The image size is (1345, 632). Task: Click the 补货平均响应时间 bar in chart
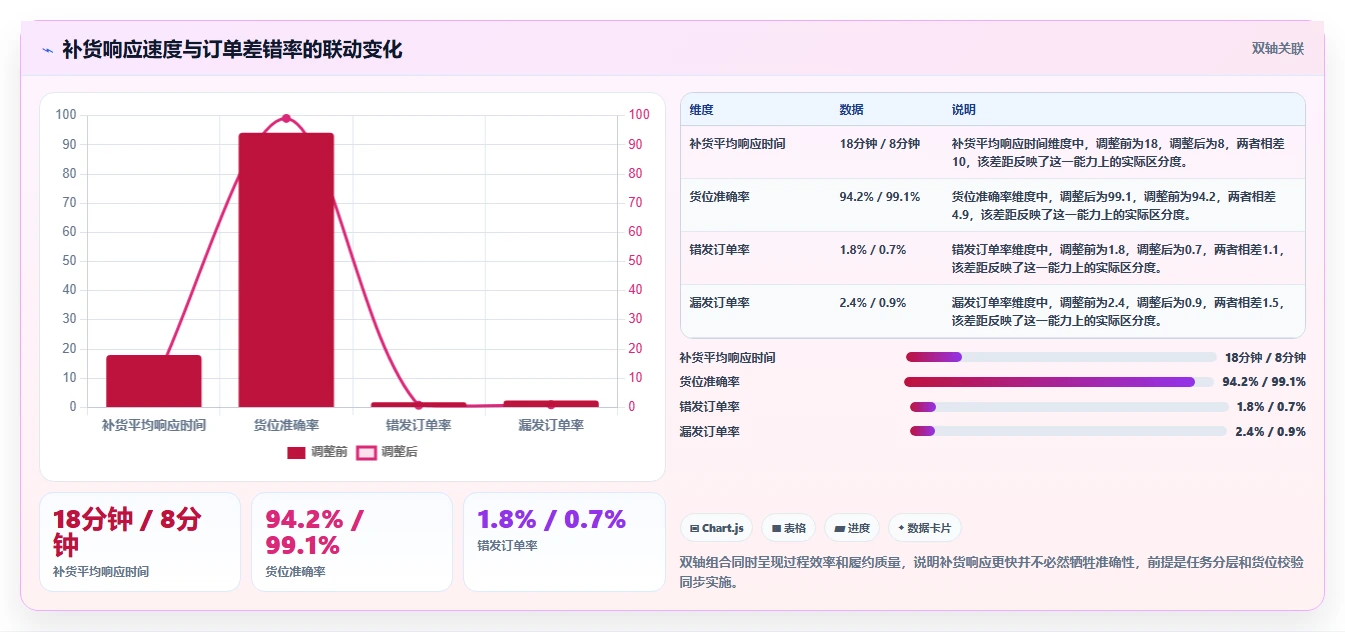154,381
